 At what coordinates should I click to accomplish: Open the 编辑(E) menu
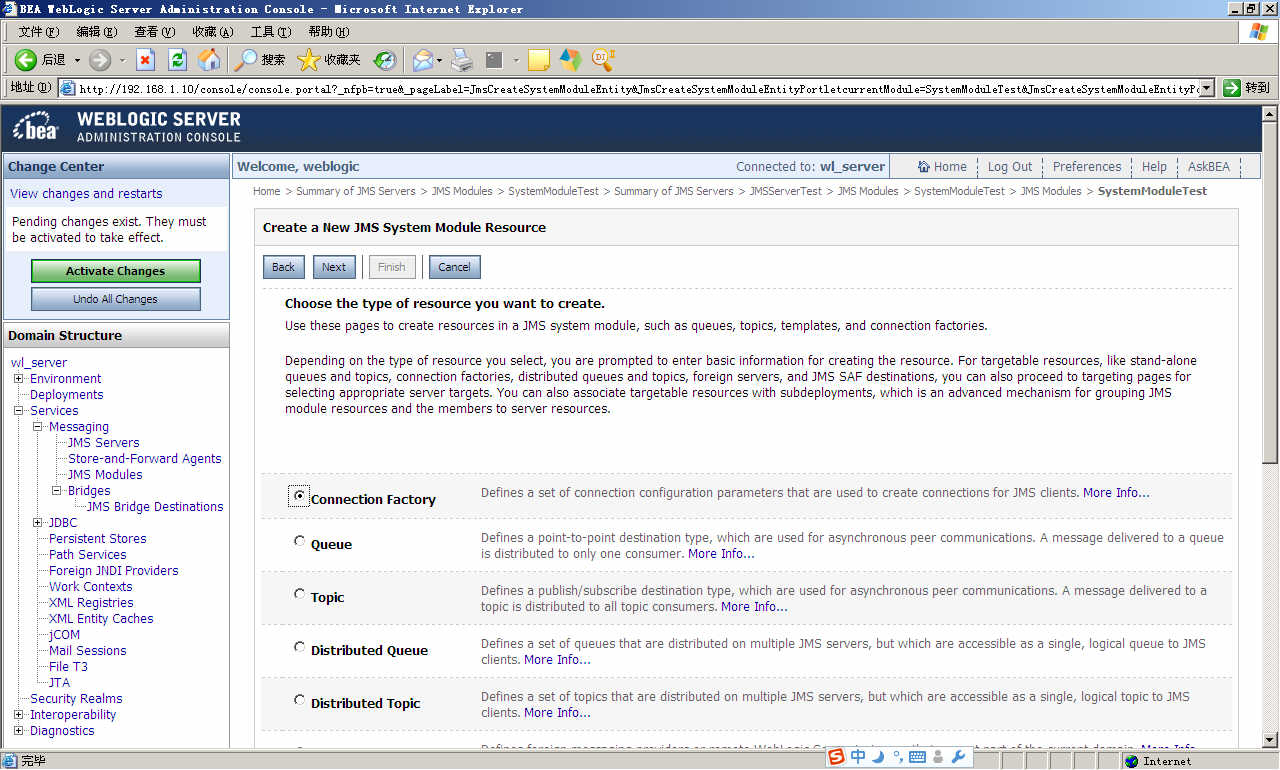96,32
